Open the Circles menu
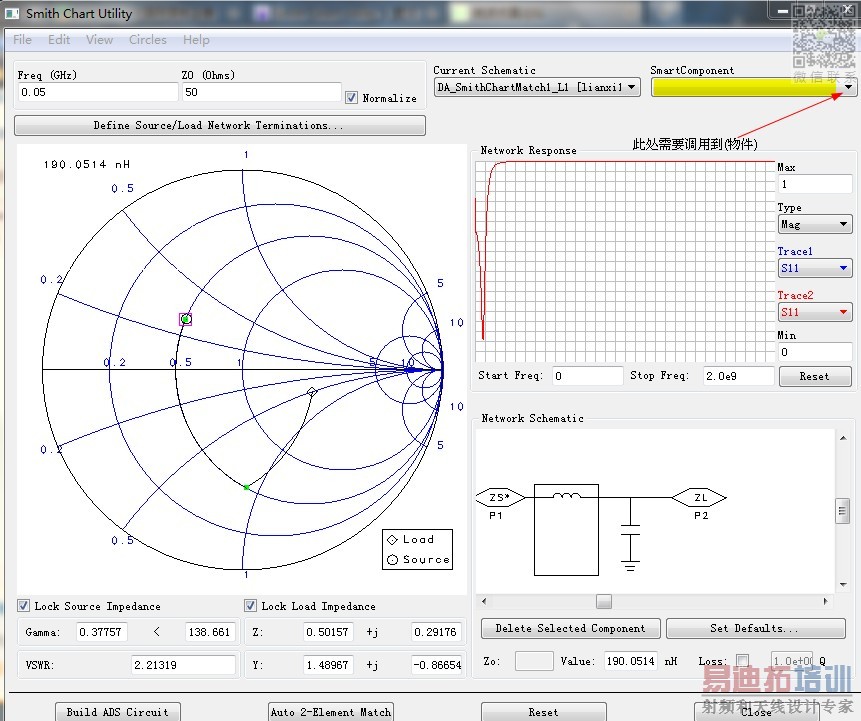This screenshot has width=861, height=721. tap(147, 40)
